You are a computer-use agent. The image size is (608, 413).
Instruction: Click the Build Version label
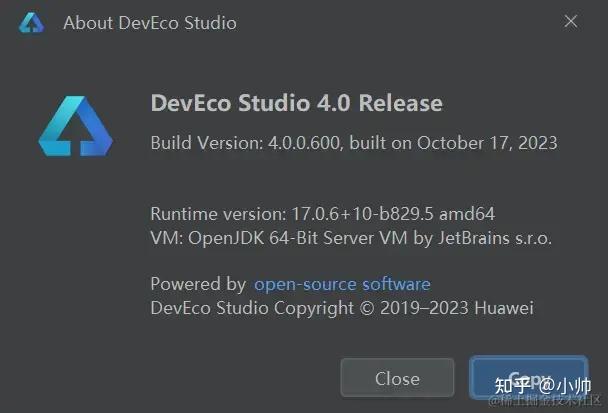point(207,142)
